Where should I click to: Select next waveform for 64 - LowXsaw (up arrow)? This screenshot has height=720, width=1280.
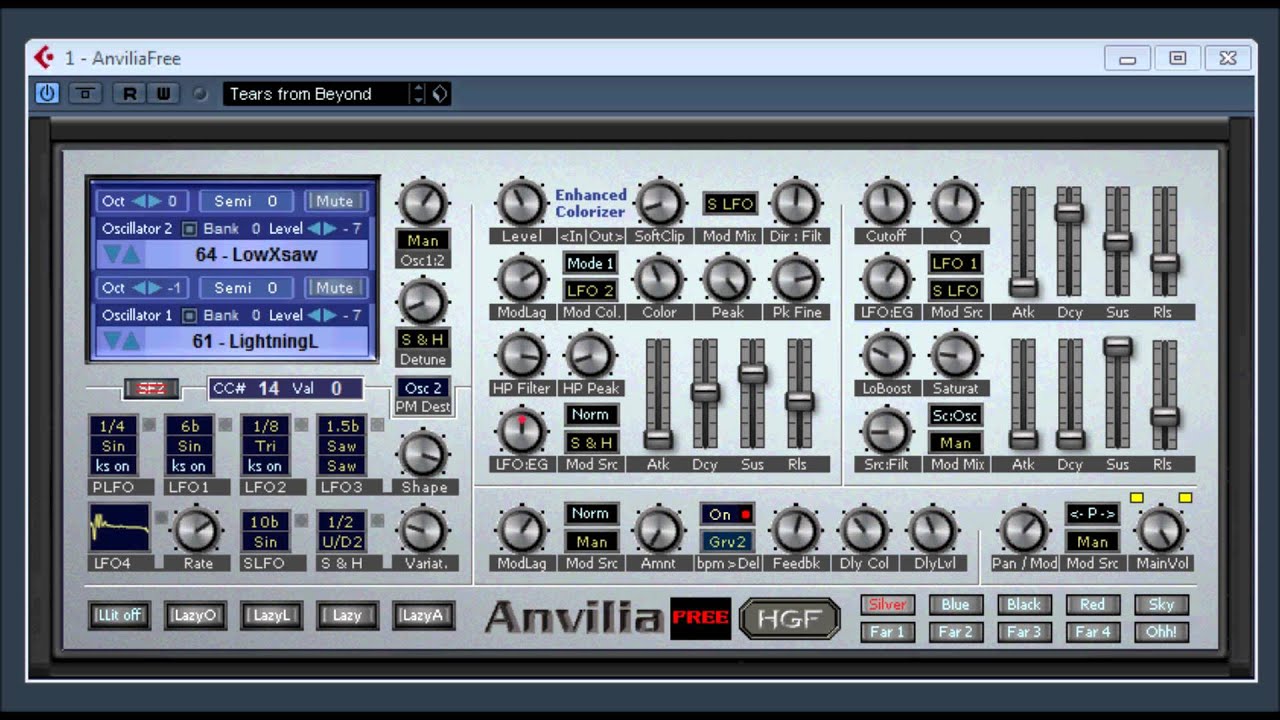pyautogui.click(x=131, y=255)
